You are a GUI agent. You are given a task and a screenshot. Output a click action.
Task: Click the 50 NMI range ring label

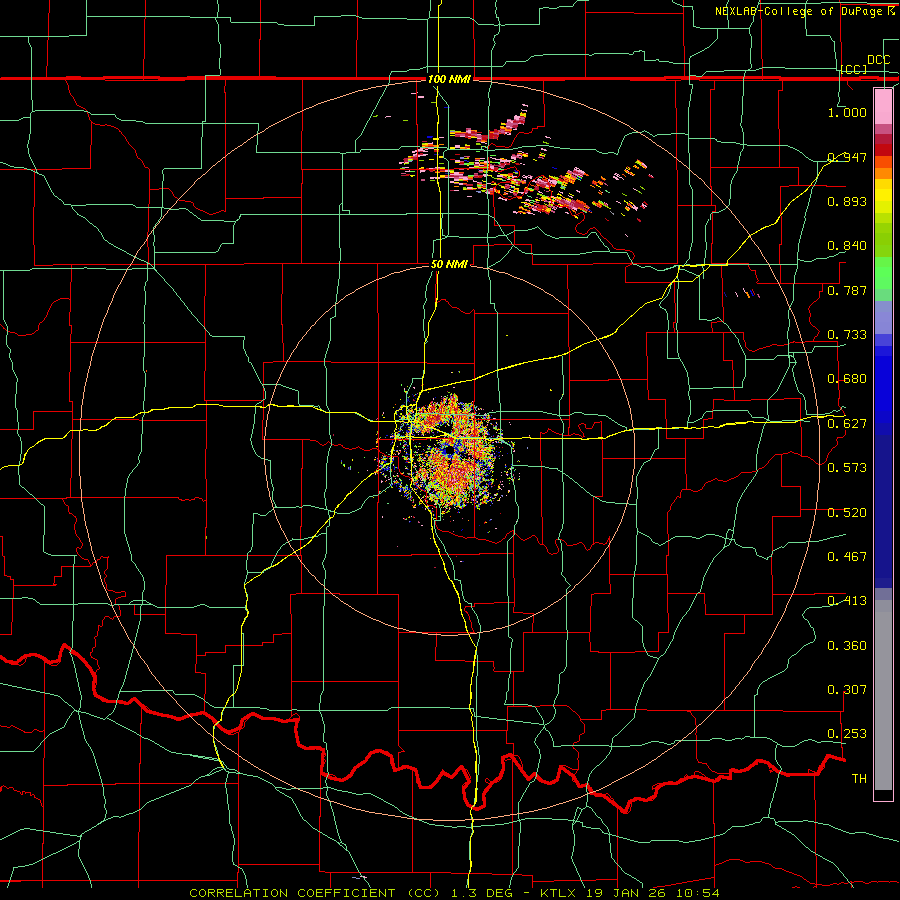pyautogui.click(x=449, y=264)
